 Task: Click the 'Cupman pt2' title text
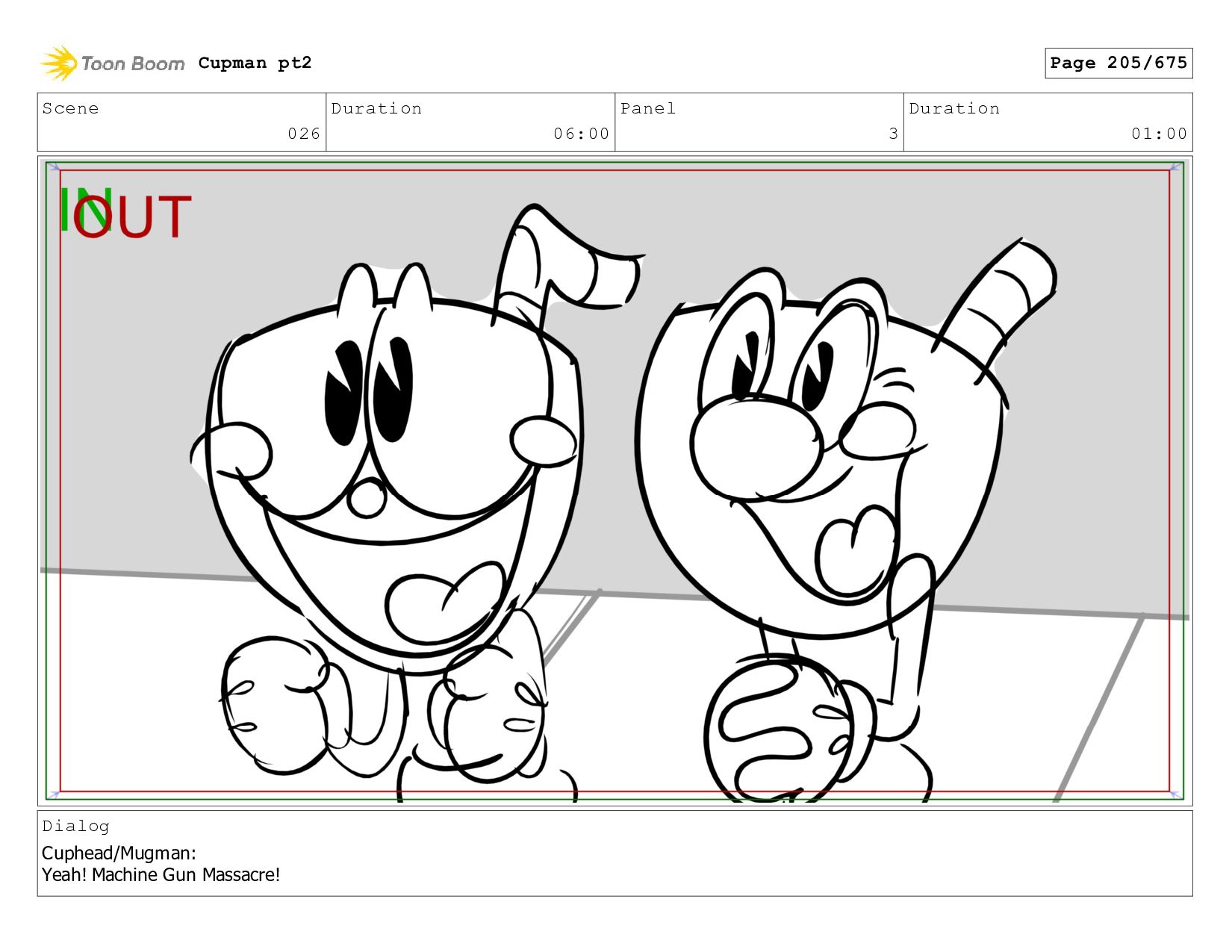point(255,63)
